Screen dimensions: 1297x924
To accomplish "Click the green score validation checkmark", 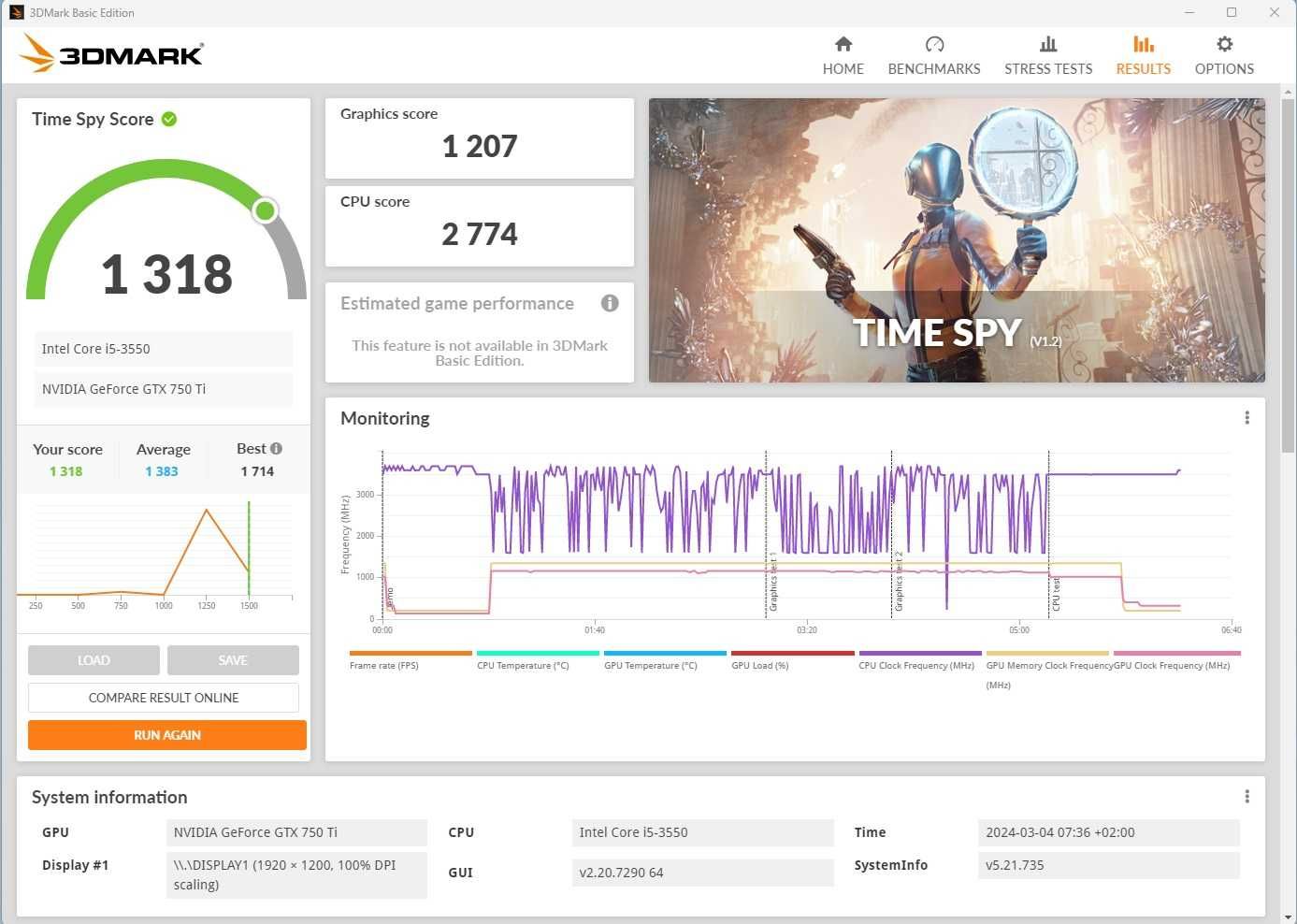I will pyautogui.click(x=169, y=119).
